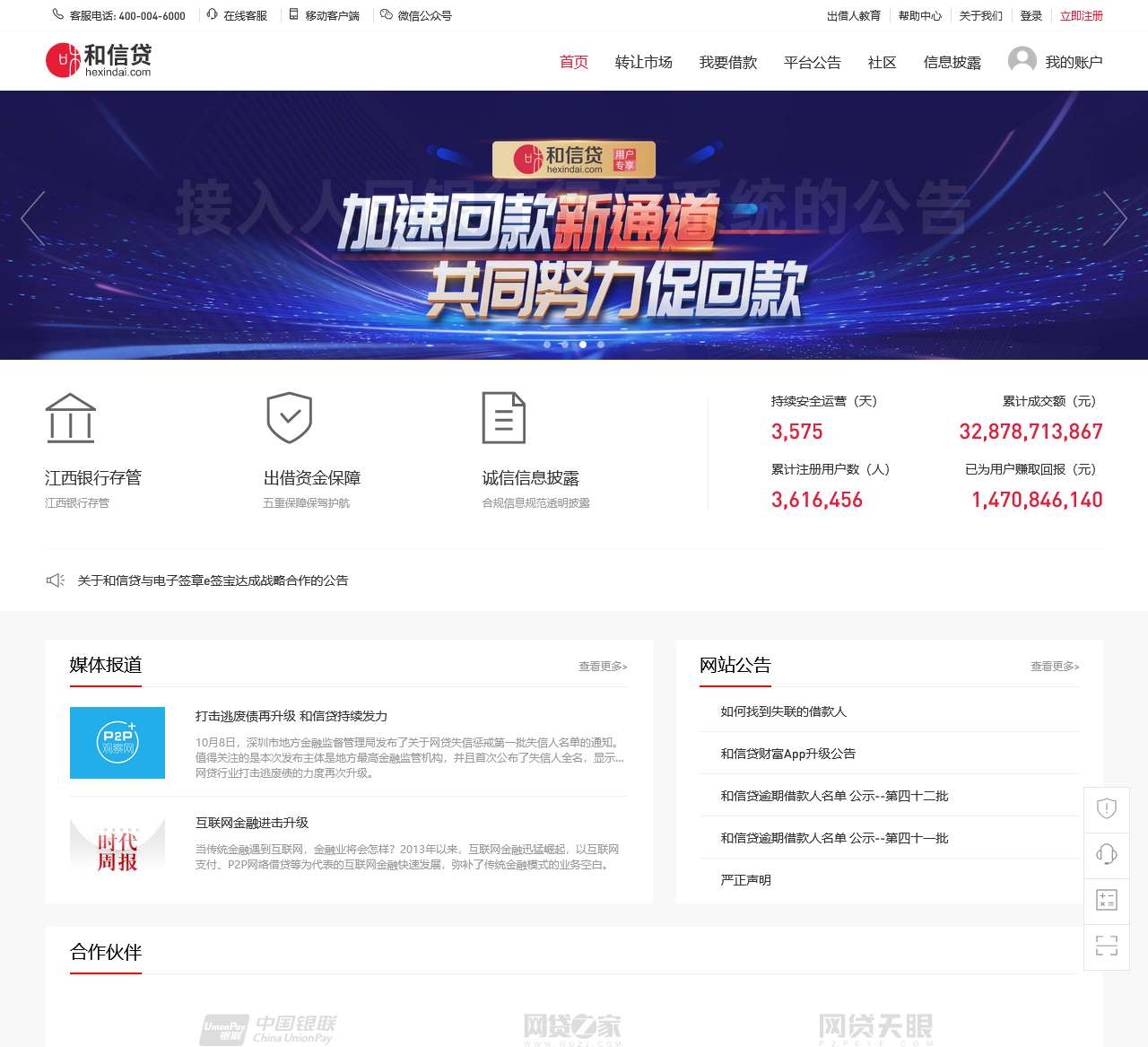
Task: Open the calculator icon in floating sidebar
Action: point(1107,899)
